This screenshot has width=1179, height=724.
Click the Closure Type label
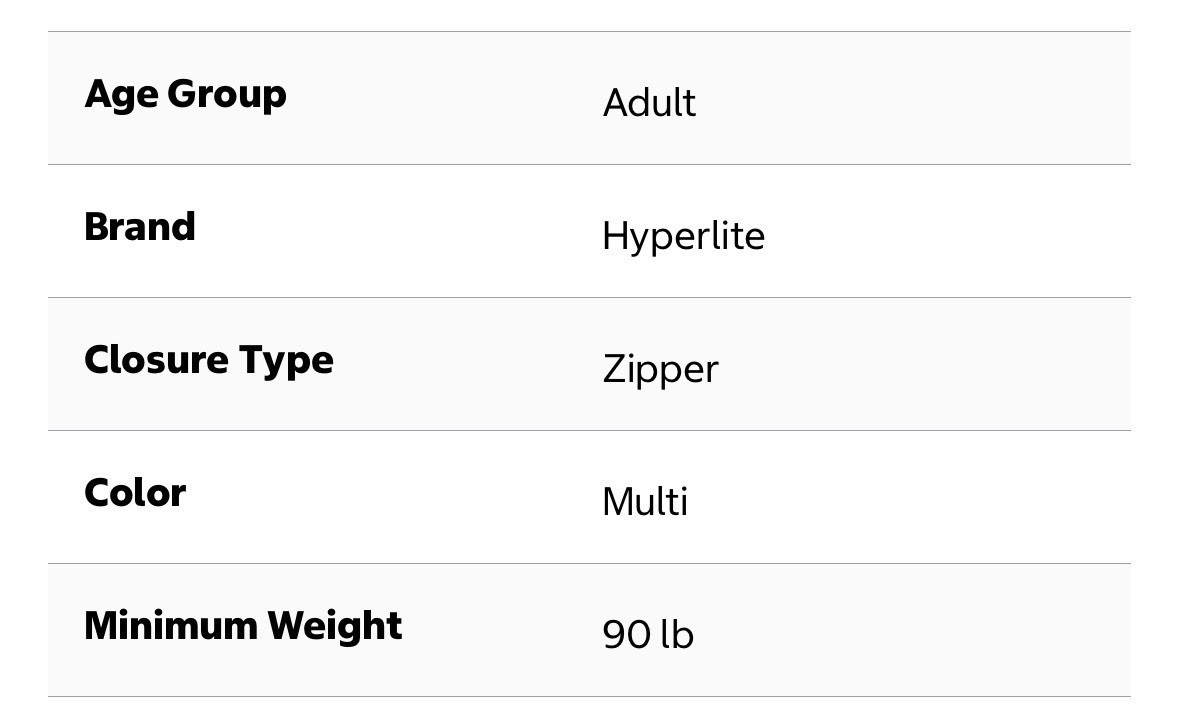pos(208,361)
